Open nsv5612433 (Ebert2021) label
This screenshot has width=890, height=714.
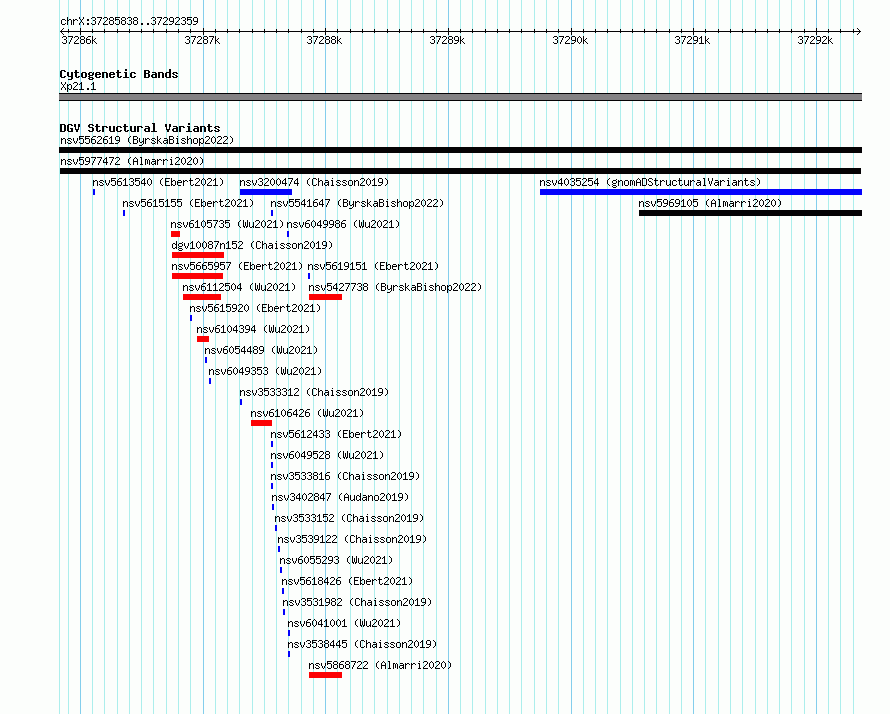[x=336, y=434]
